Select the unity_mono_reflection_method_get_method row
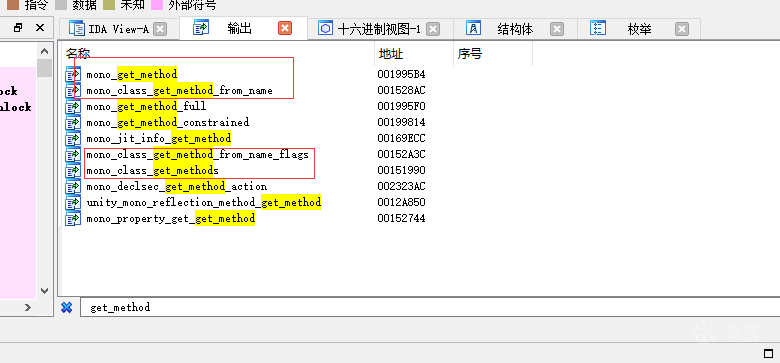780x363 pixels. point(420,203)
